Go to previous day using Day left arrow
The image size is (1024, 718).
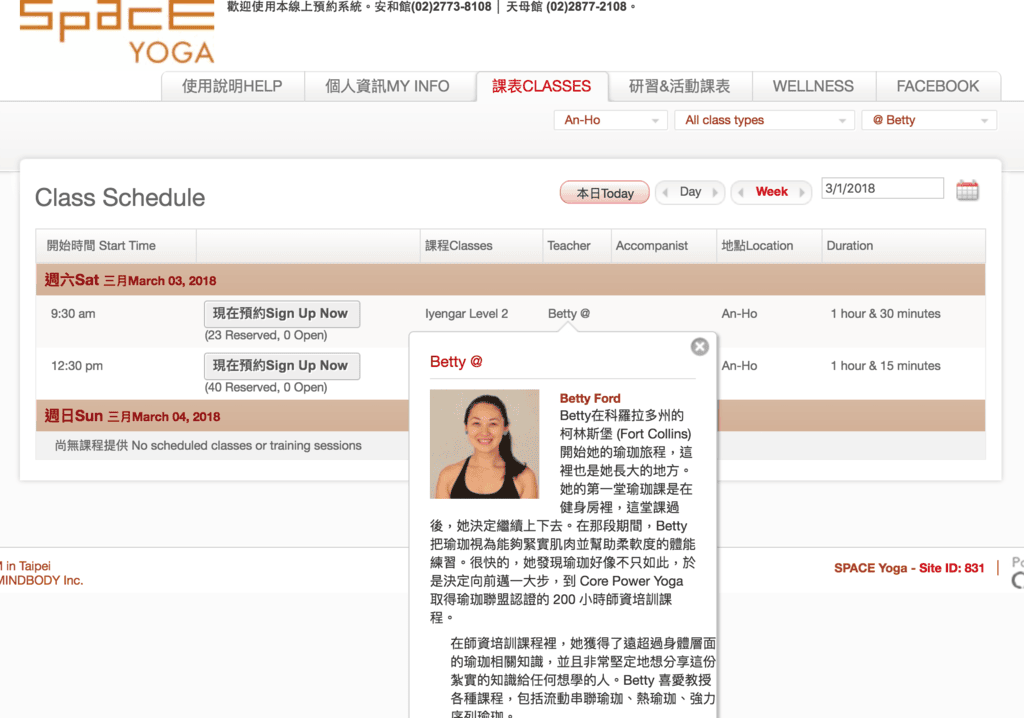(663, 193)
